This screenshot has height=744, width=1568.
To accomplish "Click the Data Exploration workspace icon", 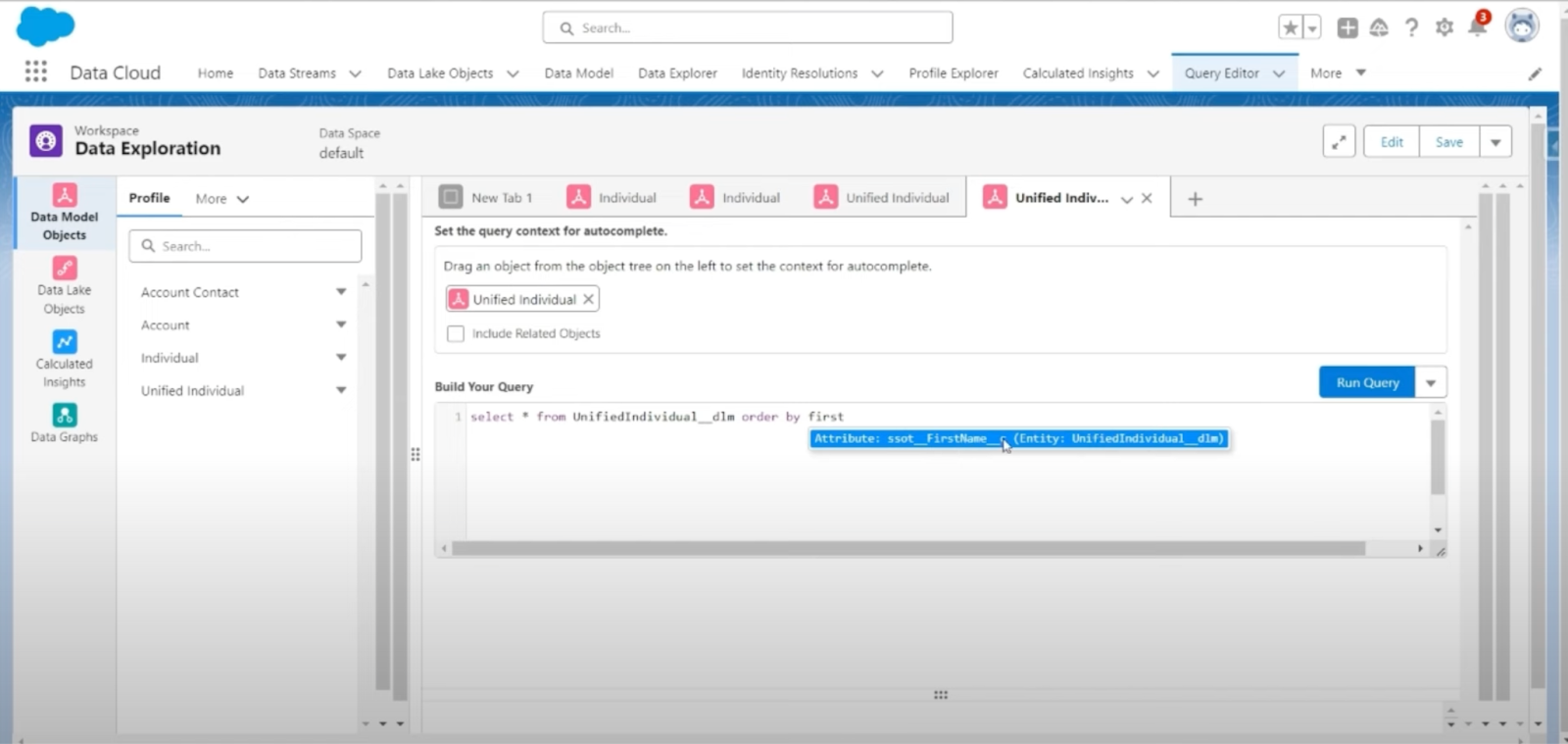I will click(46, 141).
